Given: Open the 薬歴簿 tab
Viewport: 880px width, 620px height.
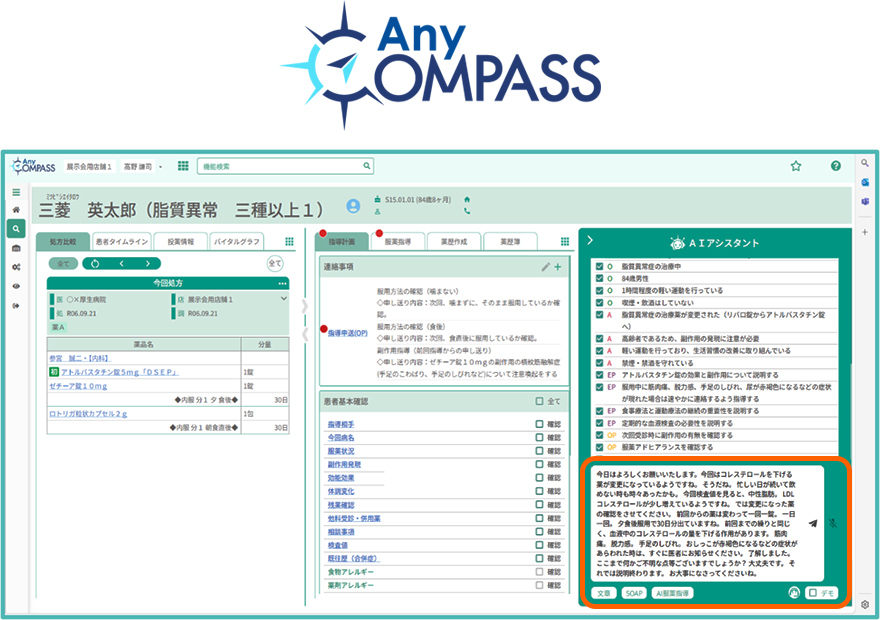Looking at the screenshot, I should coord(510,241).
